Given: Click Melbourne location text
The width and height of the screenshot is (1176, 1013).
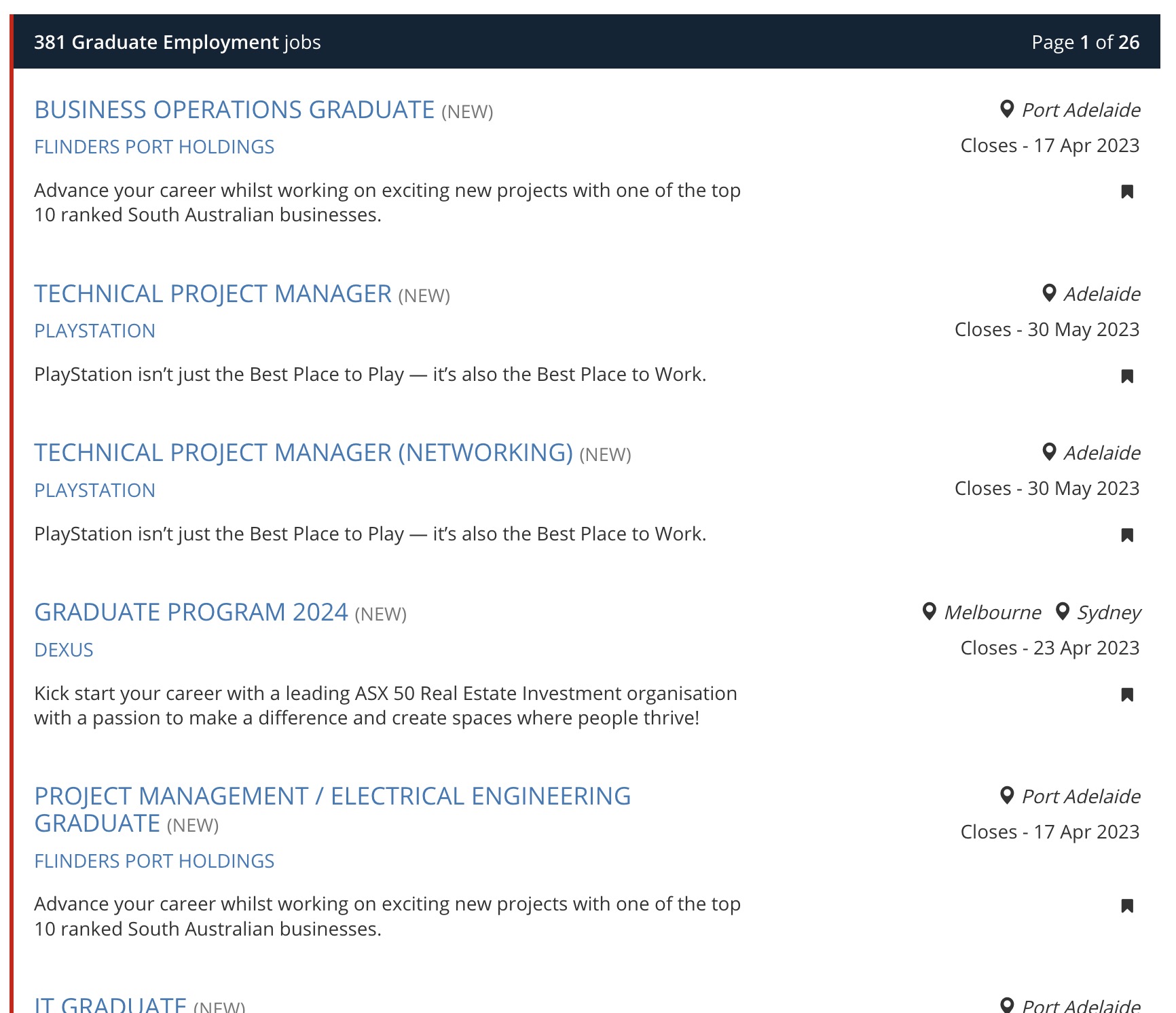Looking at the screenshot, I should [x=993, y=612].
